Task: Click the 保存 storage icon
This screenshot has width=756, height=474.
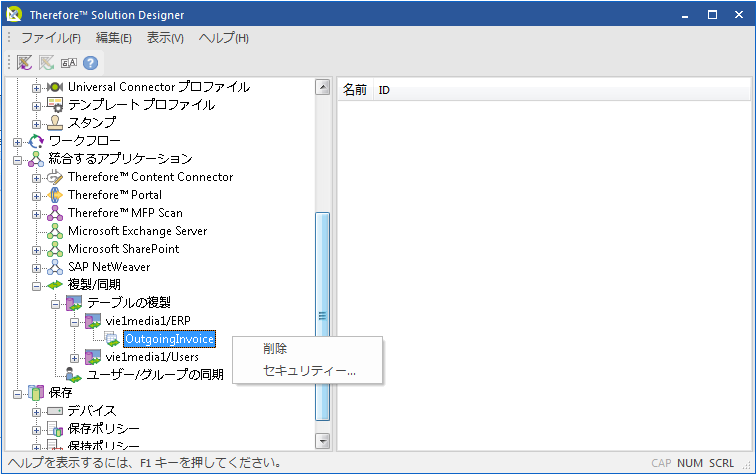Action: click(x=36, y=393)
